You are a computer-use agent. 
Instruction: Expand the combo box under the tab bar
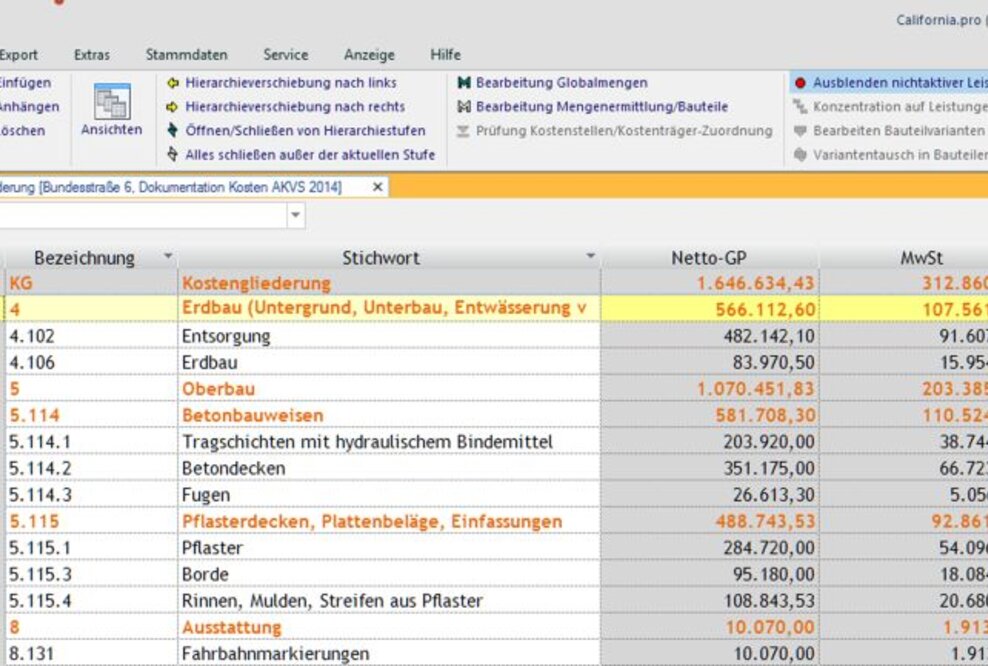coord(295,214)
